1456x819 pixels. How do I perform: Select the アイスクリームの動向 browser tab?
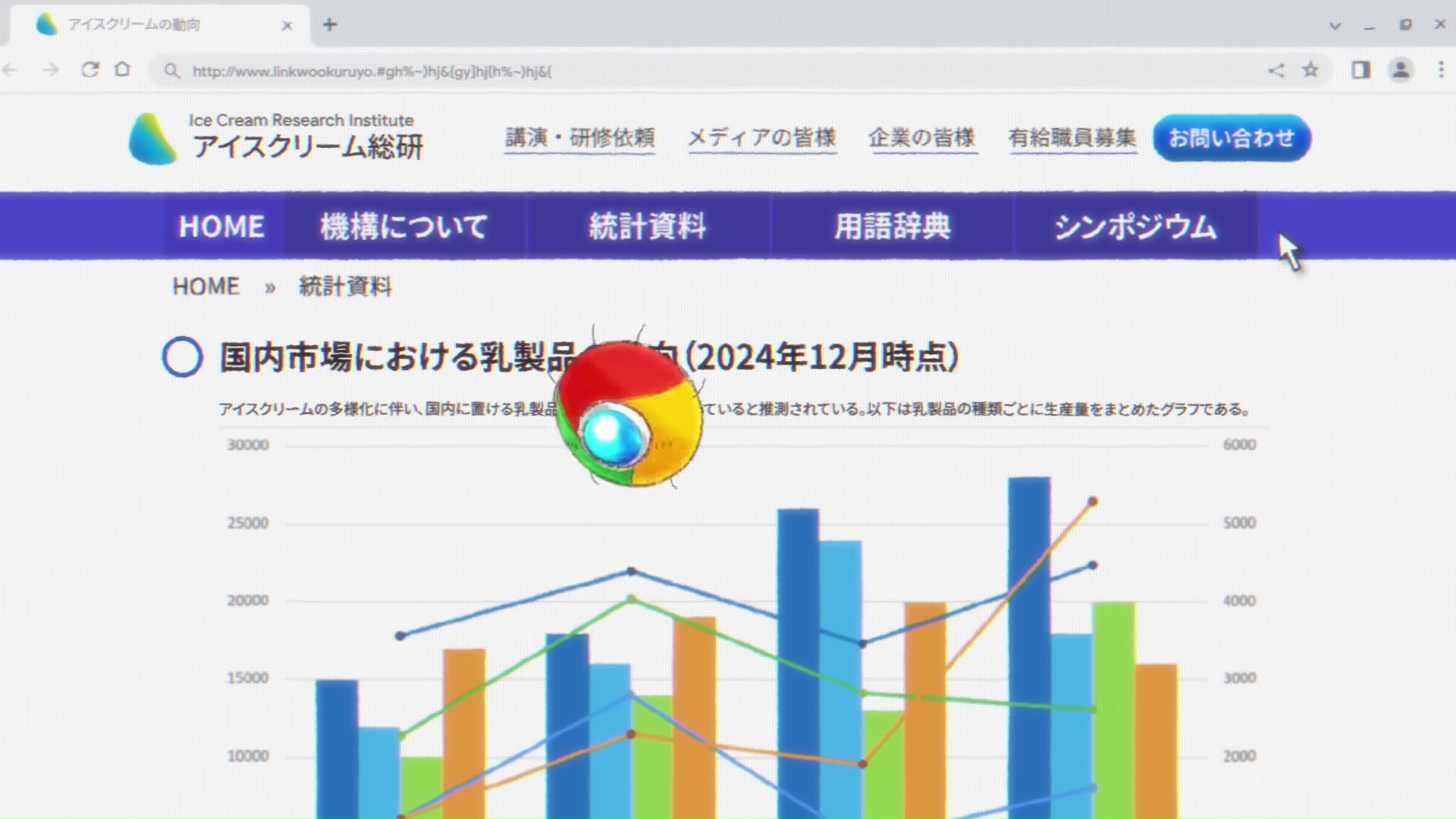point(159,25)
